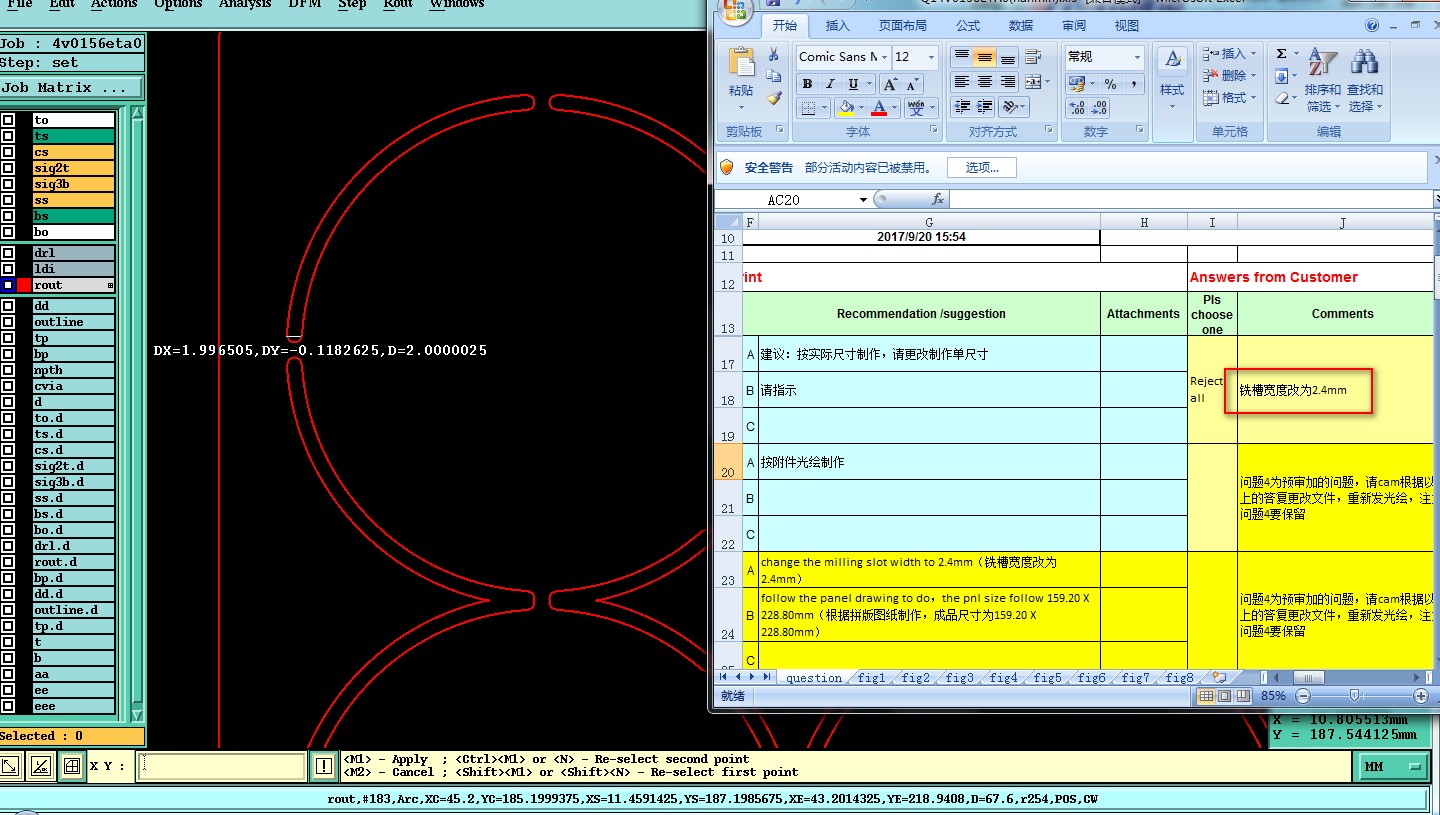Open the font name dropdown showing Comic Sans
The height and width of the screenshot is (815, 1440).
884,57
